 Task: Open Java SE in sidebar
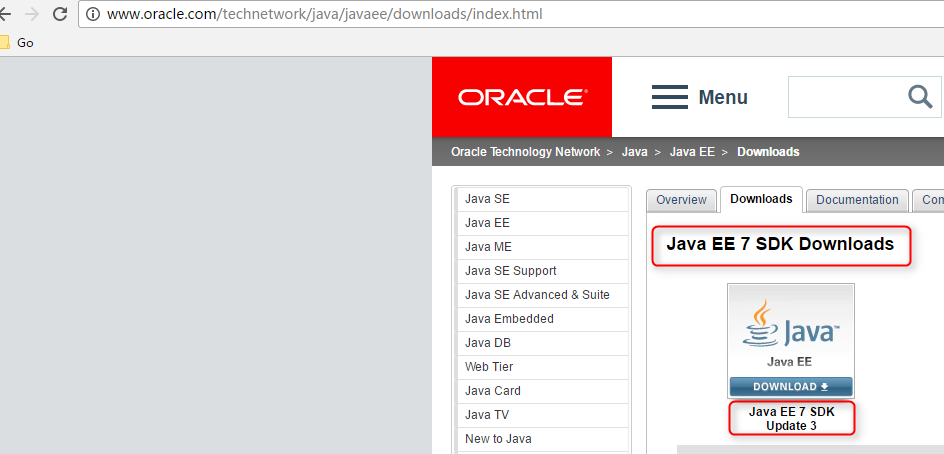point(542,199)
